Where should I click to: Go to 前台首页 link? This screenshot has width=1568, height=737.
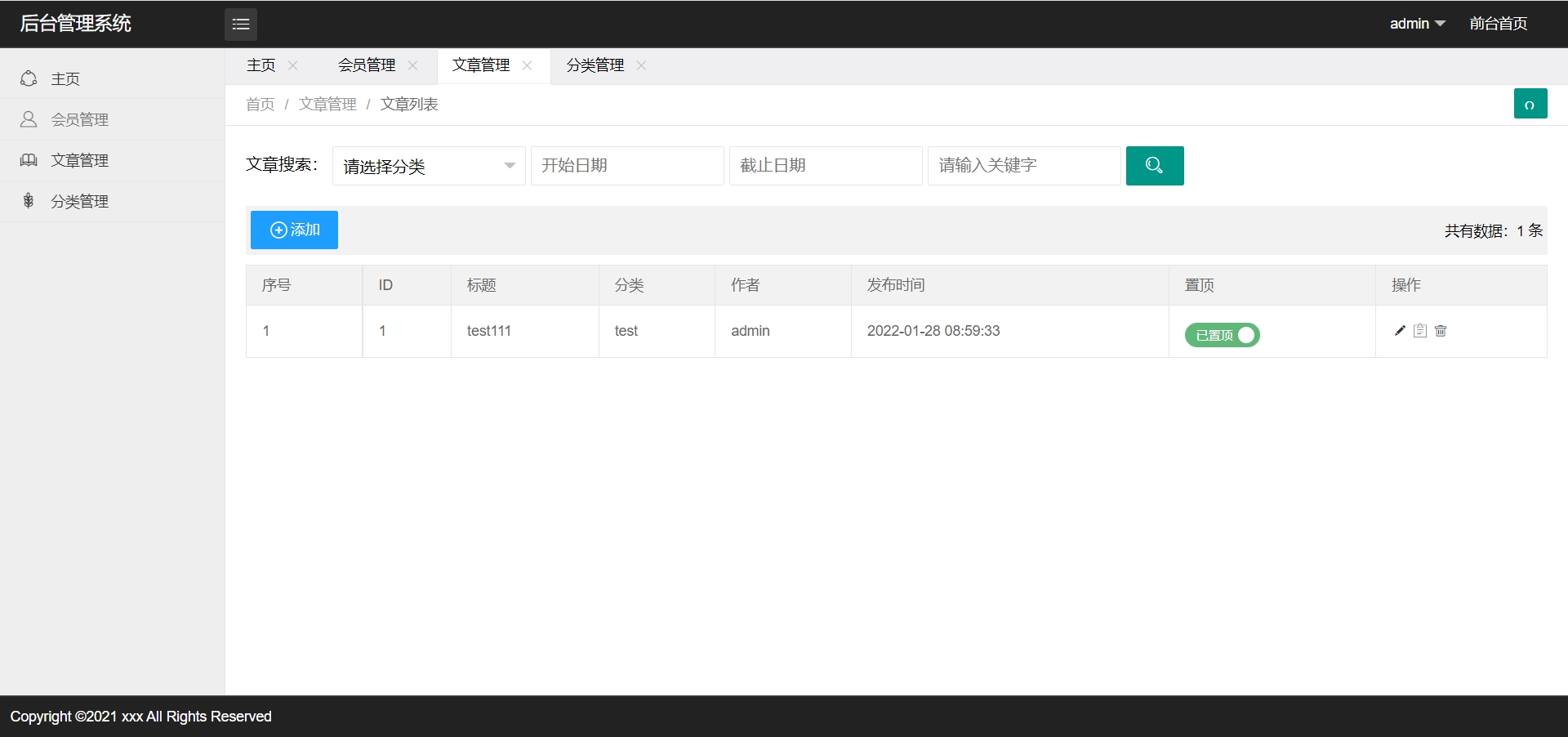[1499, 24]
